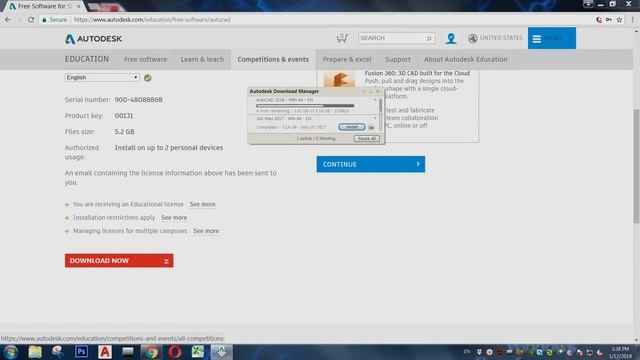This screenshot has width=640, height=360.
Task: Select the product key 001J1
Action: click(x=124, y=116)
